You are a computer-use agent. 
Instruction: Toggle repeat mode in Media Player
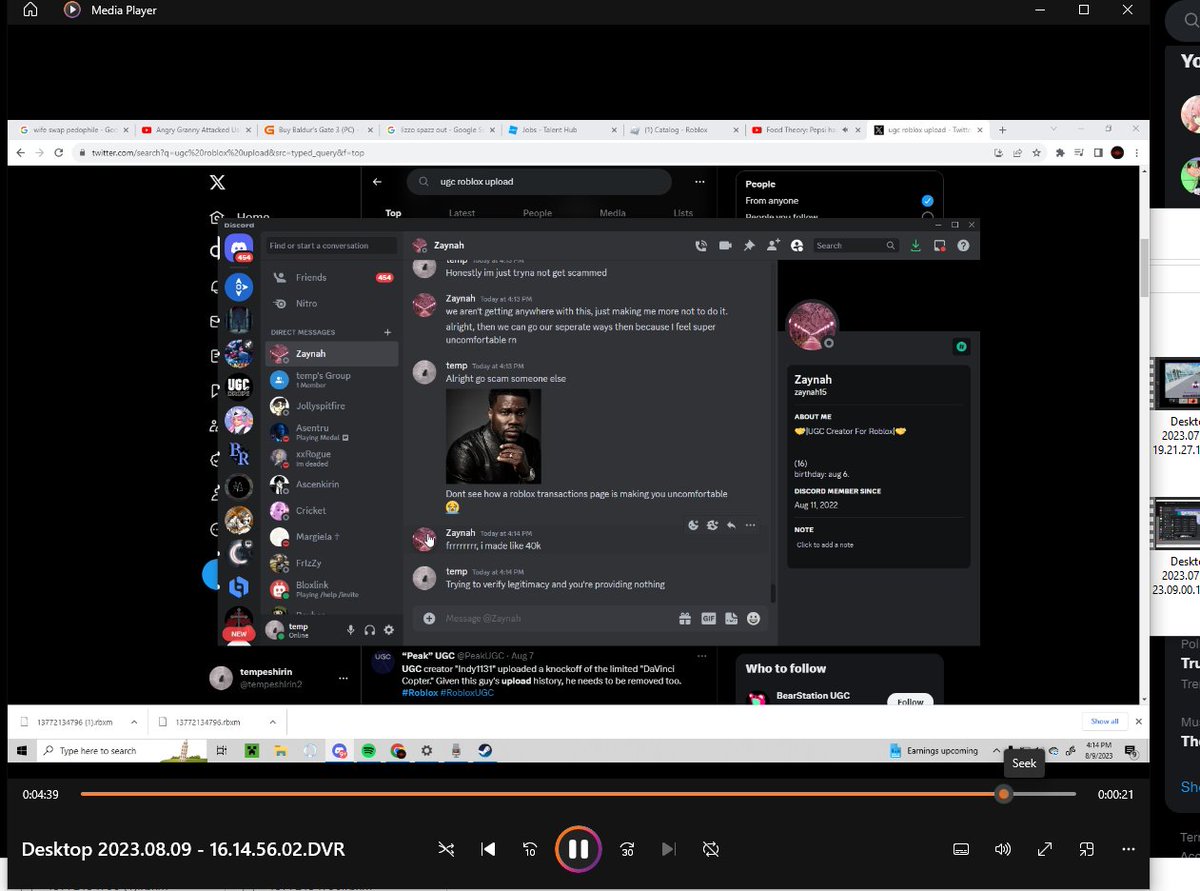click(x=711, y=849)
